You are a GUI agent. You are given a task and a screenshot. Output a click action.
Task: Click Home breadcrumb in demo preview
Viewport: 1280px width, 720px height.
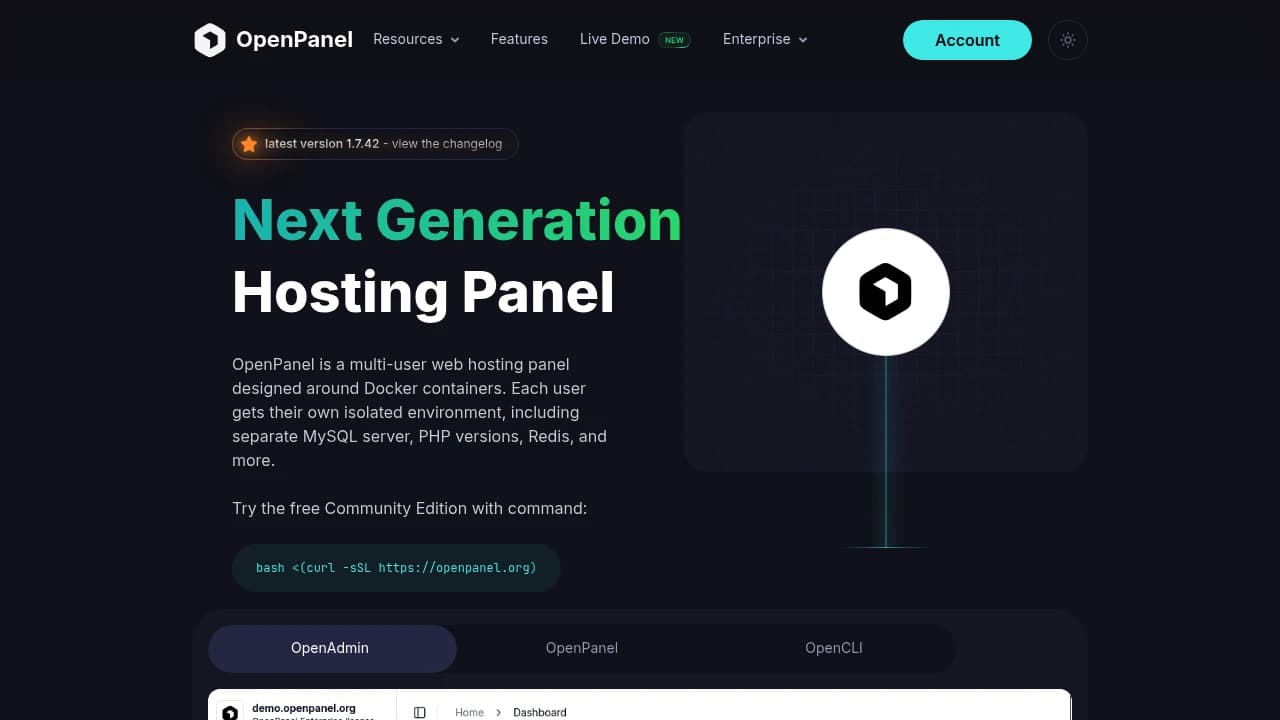(469, 712)
